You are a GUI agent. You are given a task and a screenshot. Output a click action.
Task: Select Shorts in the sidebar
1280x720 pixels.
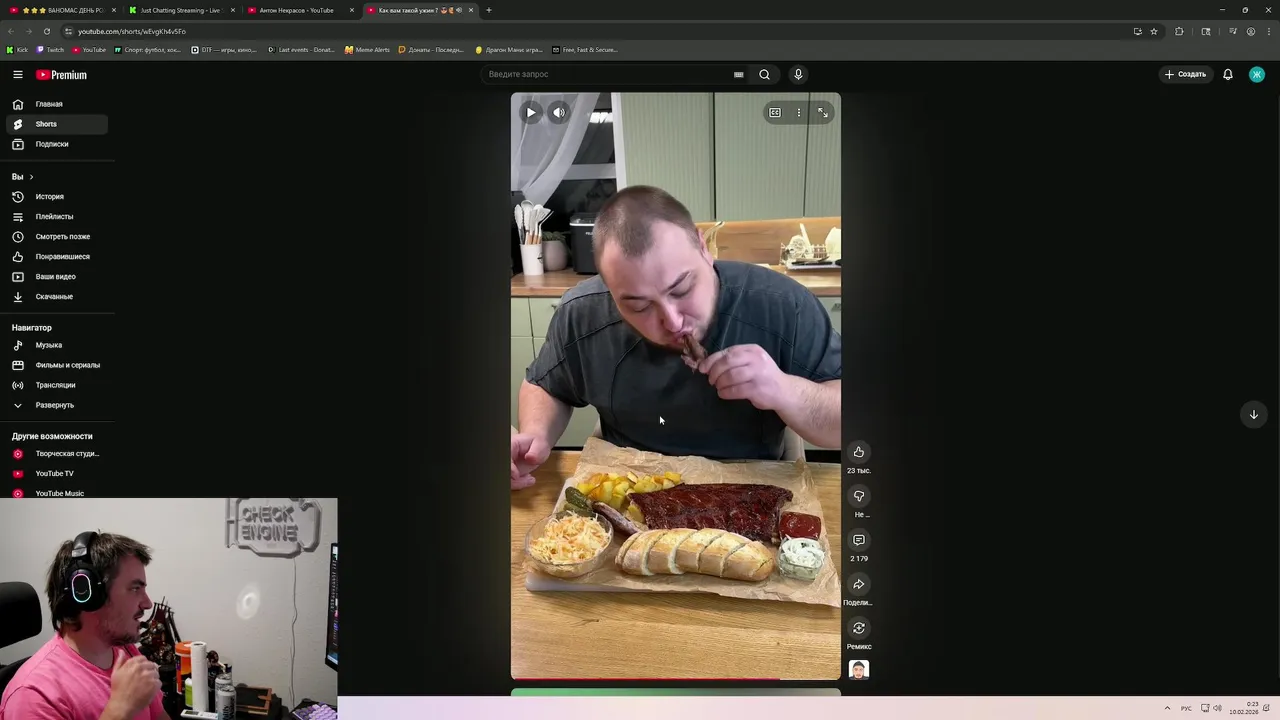click(56, 124)
